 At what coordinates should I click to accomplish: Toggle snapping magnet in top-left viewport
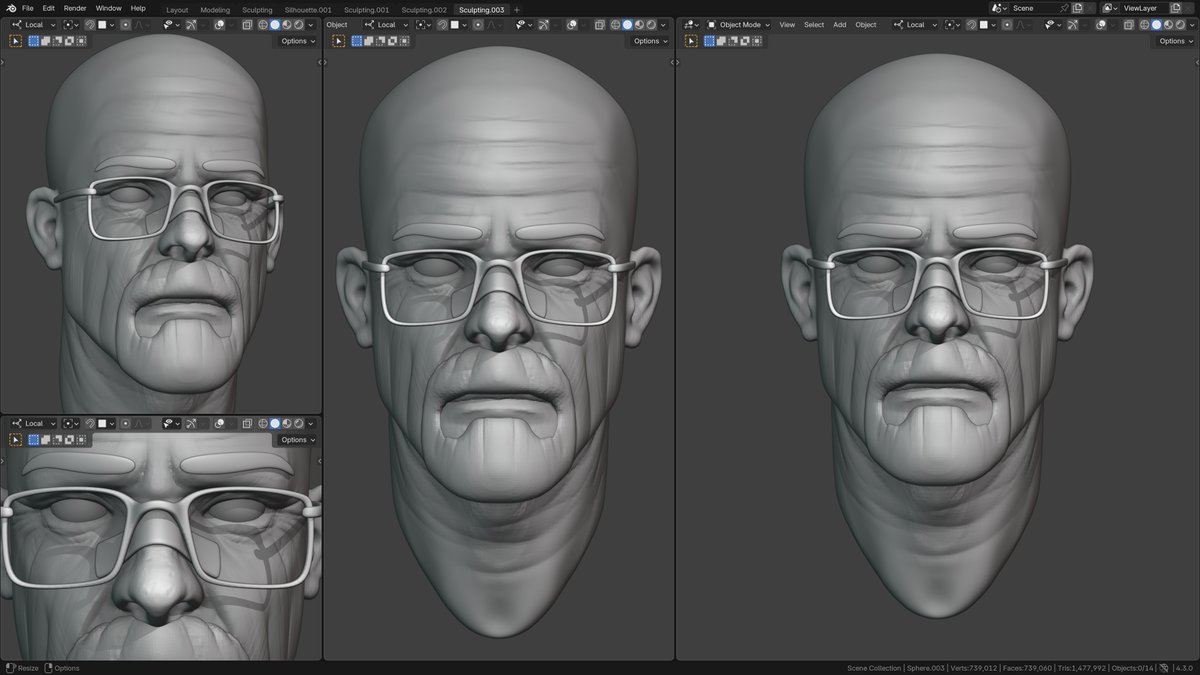point(90,25)
